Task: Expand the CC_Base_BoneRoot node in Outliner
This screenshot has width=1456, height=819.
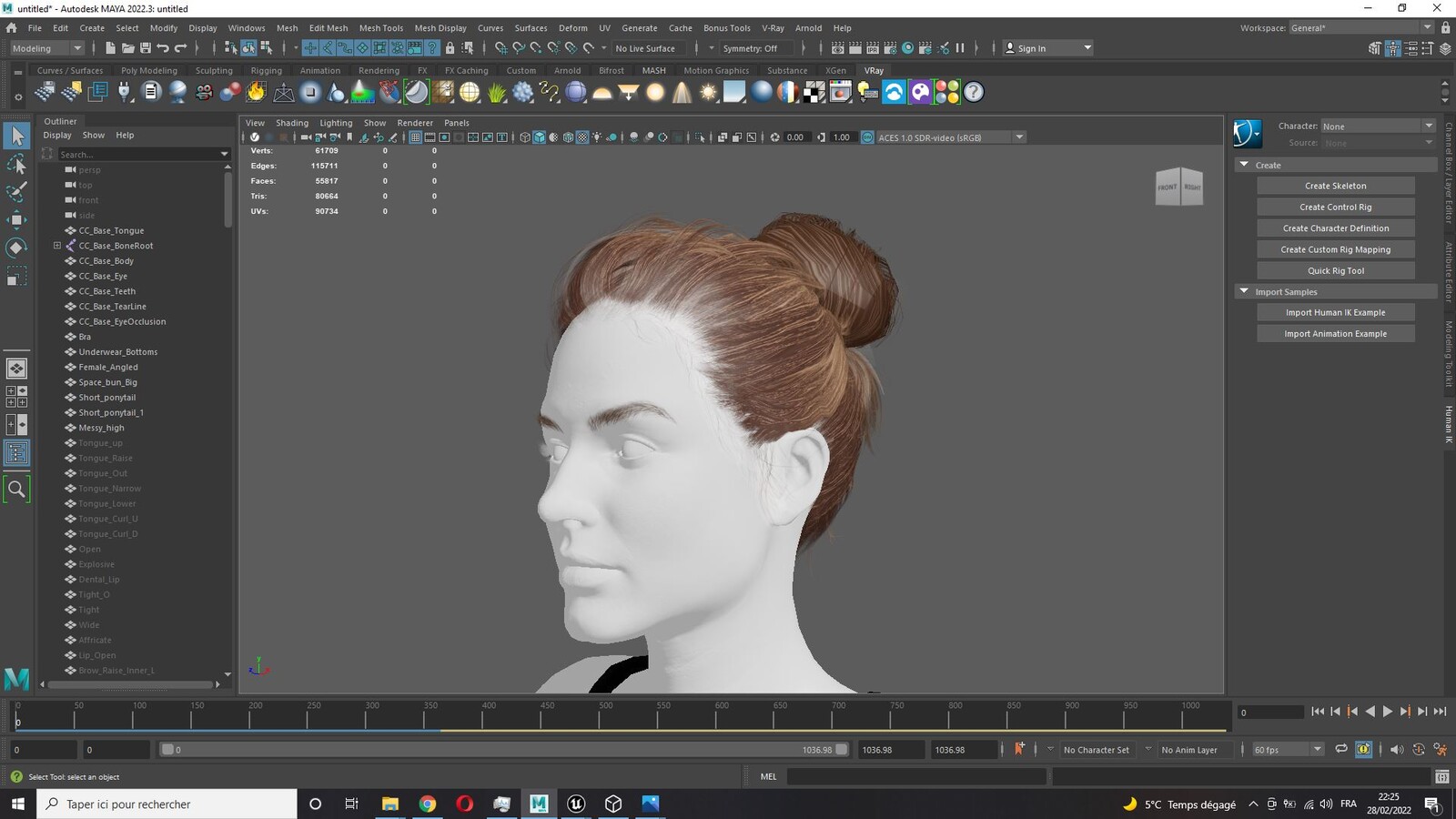Action: 56,246
